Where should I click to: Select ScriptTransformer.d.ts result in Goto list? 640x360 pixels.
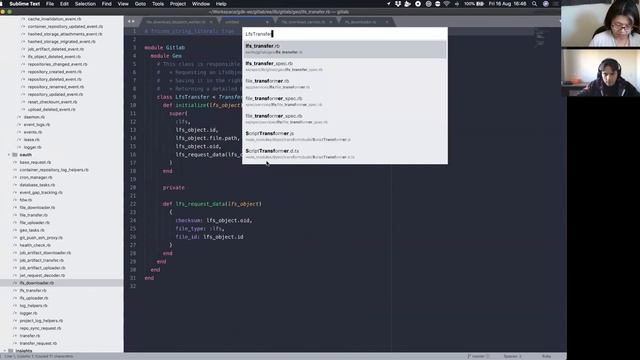click(344, 154)
